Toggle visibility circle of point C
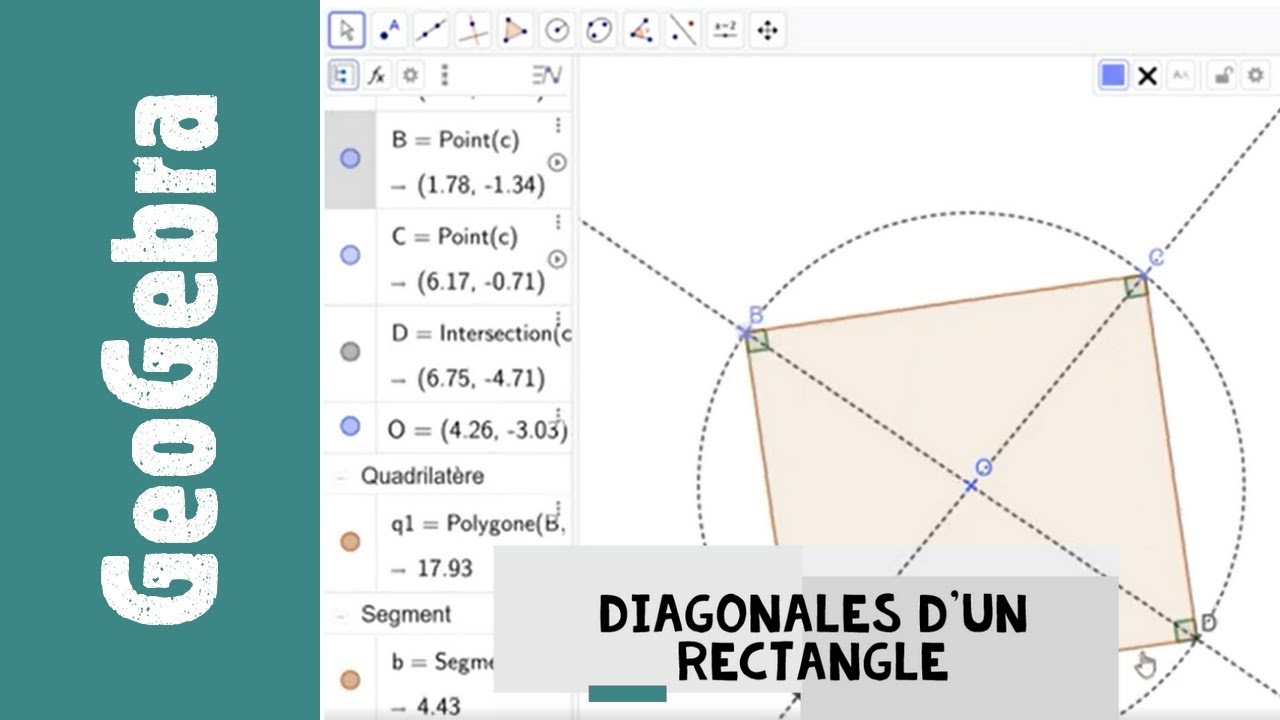Screen dimensions: 1280x720 click(350, 255)
